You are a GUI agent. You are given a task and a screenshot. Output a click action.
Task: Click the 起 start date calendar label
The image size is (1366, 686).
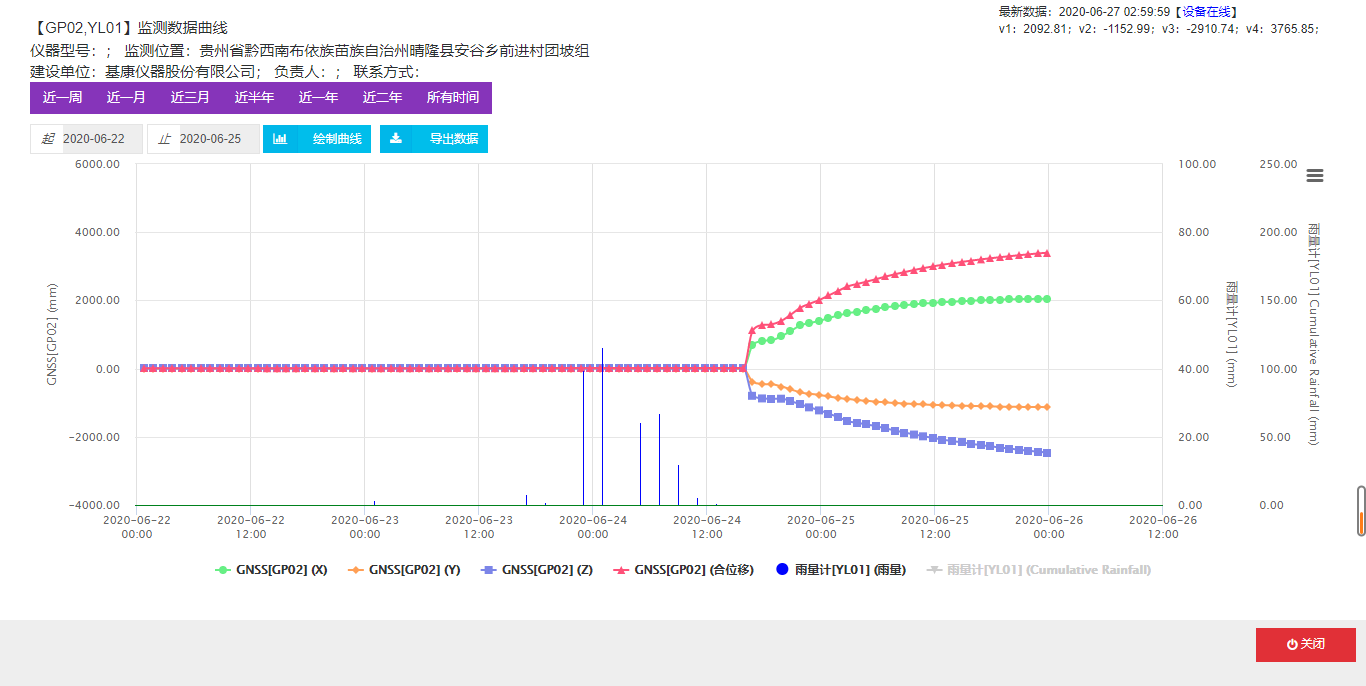coord(47,139)
